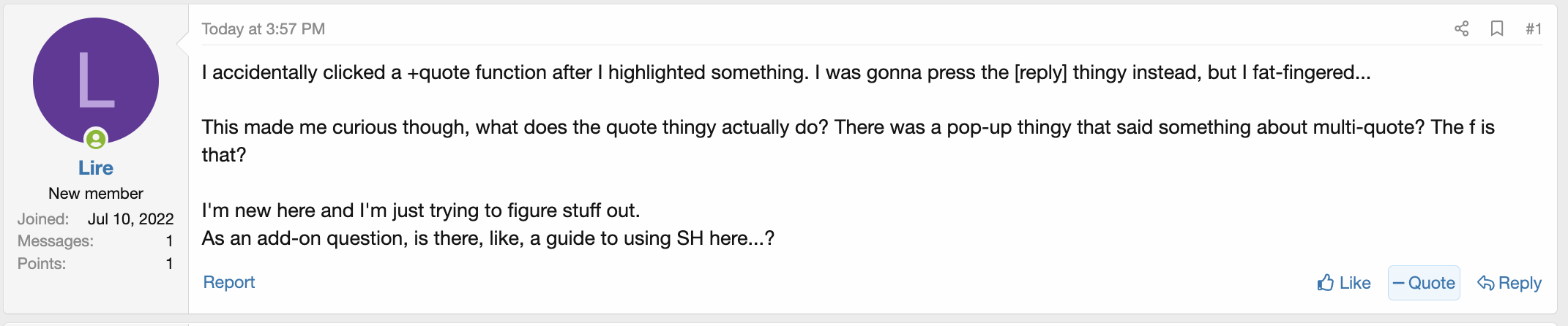Click the 'Jul 10, 2022' joined date
Viewport: 1568px width, 326px height.
[x=130, y=219]
